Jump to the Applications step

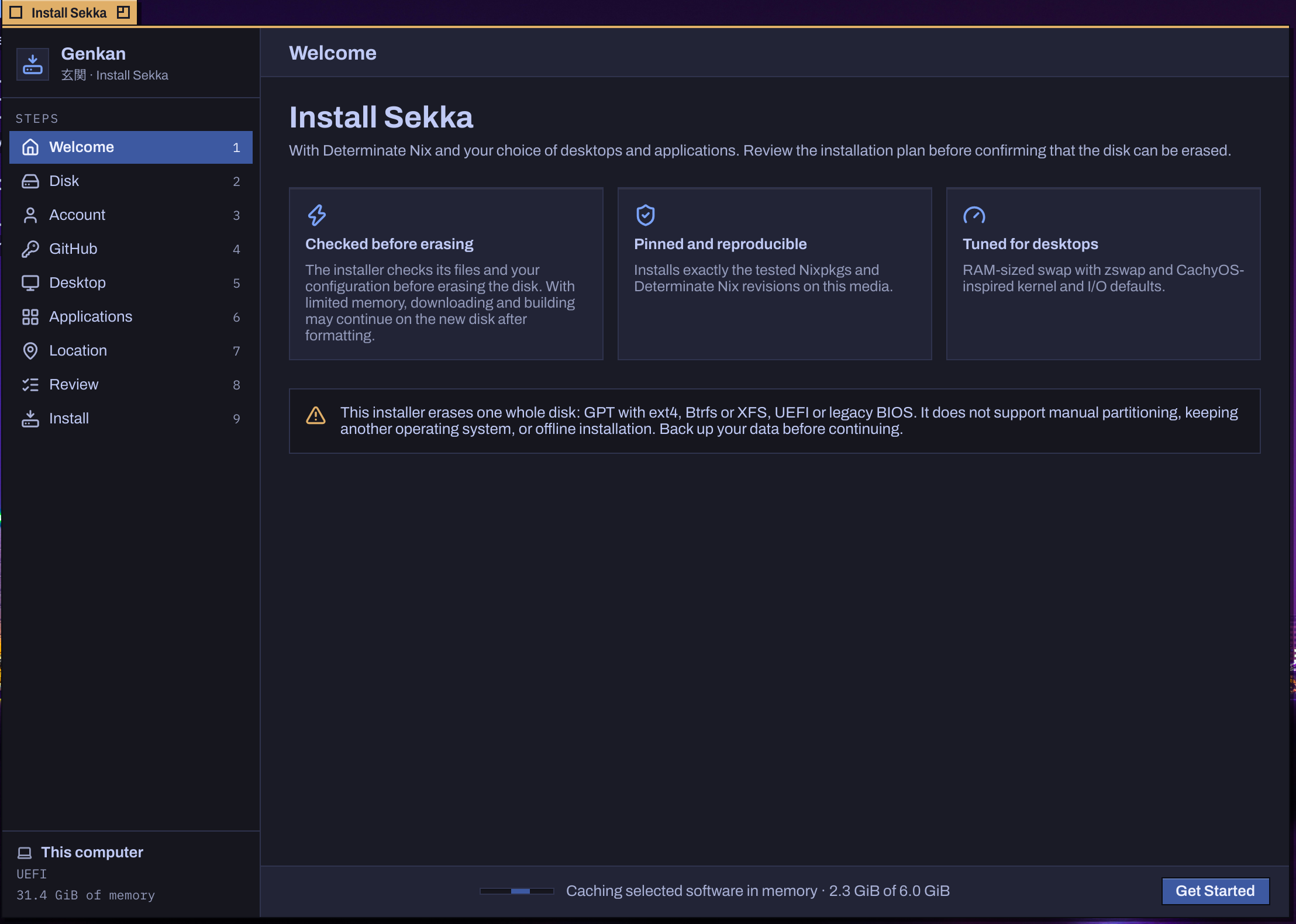(131, 317)
